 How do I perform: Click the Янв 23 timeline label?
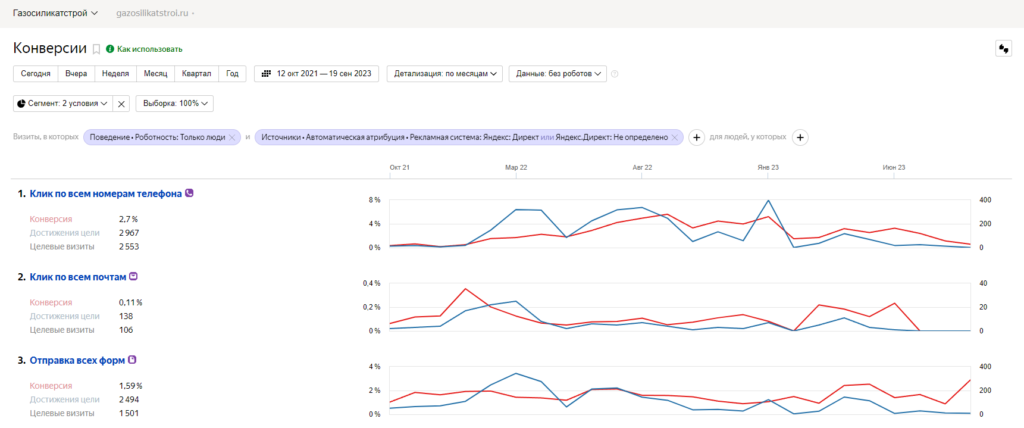point(768,168)
